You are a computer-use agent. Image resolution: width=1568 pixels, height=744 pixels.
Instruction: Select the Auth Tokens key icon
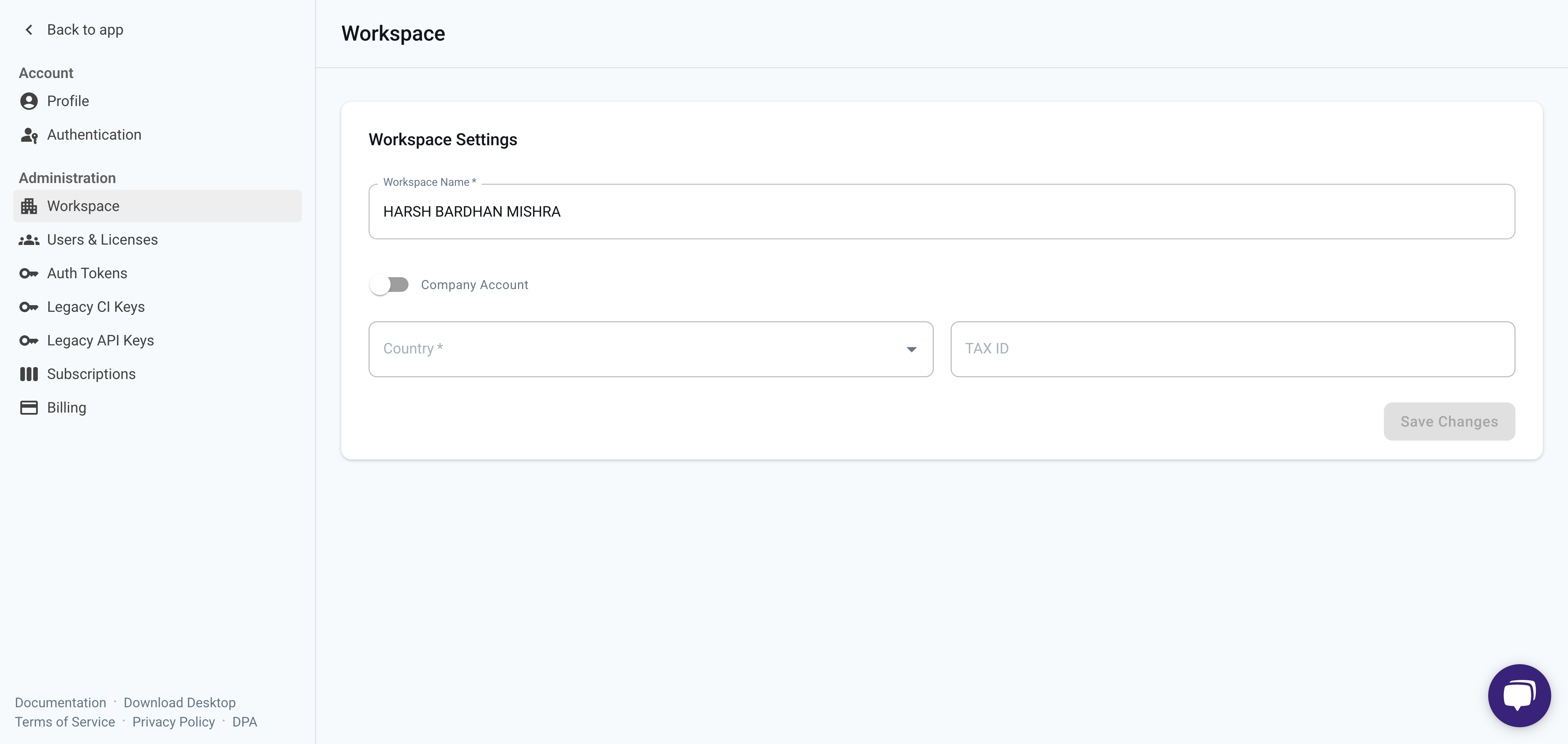[29, 273]
